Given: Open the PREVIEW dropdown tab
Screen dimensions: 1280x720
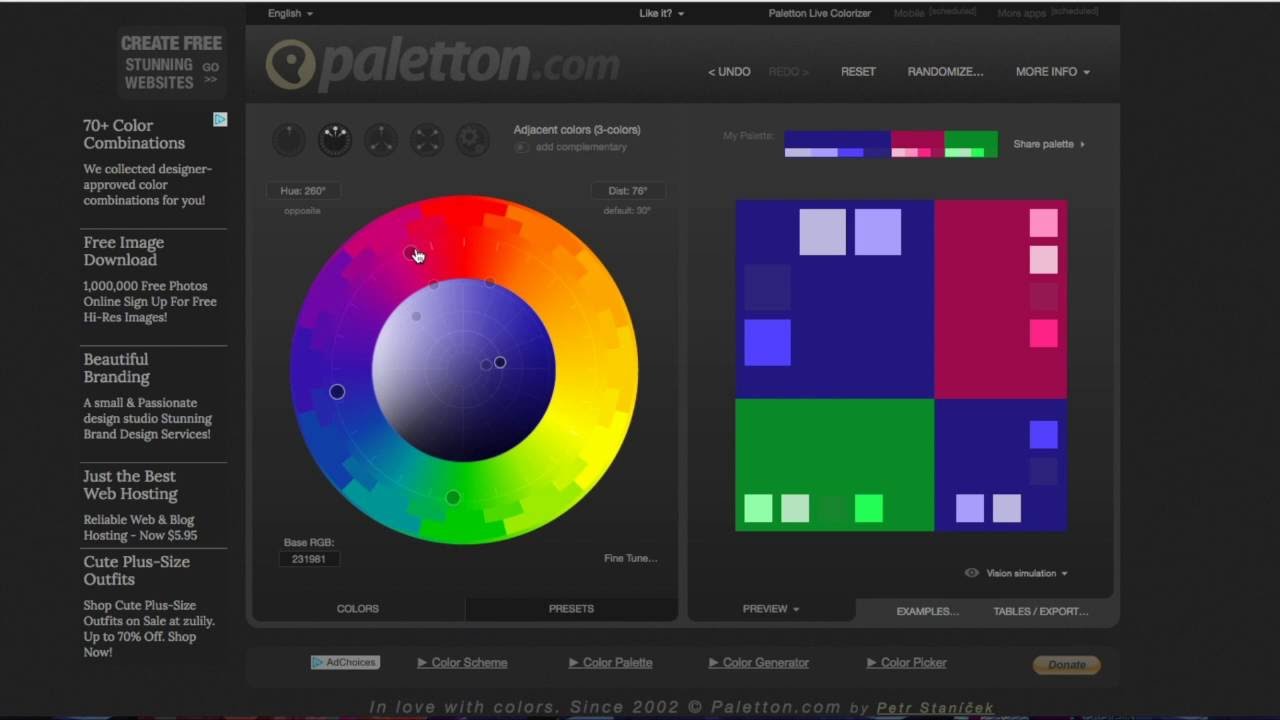Looking at the screenshot, I should pyautogui.click(x=771, y=609).
